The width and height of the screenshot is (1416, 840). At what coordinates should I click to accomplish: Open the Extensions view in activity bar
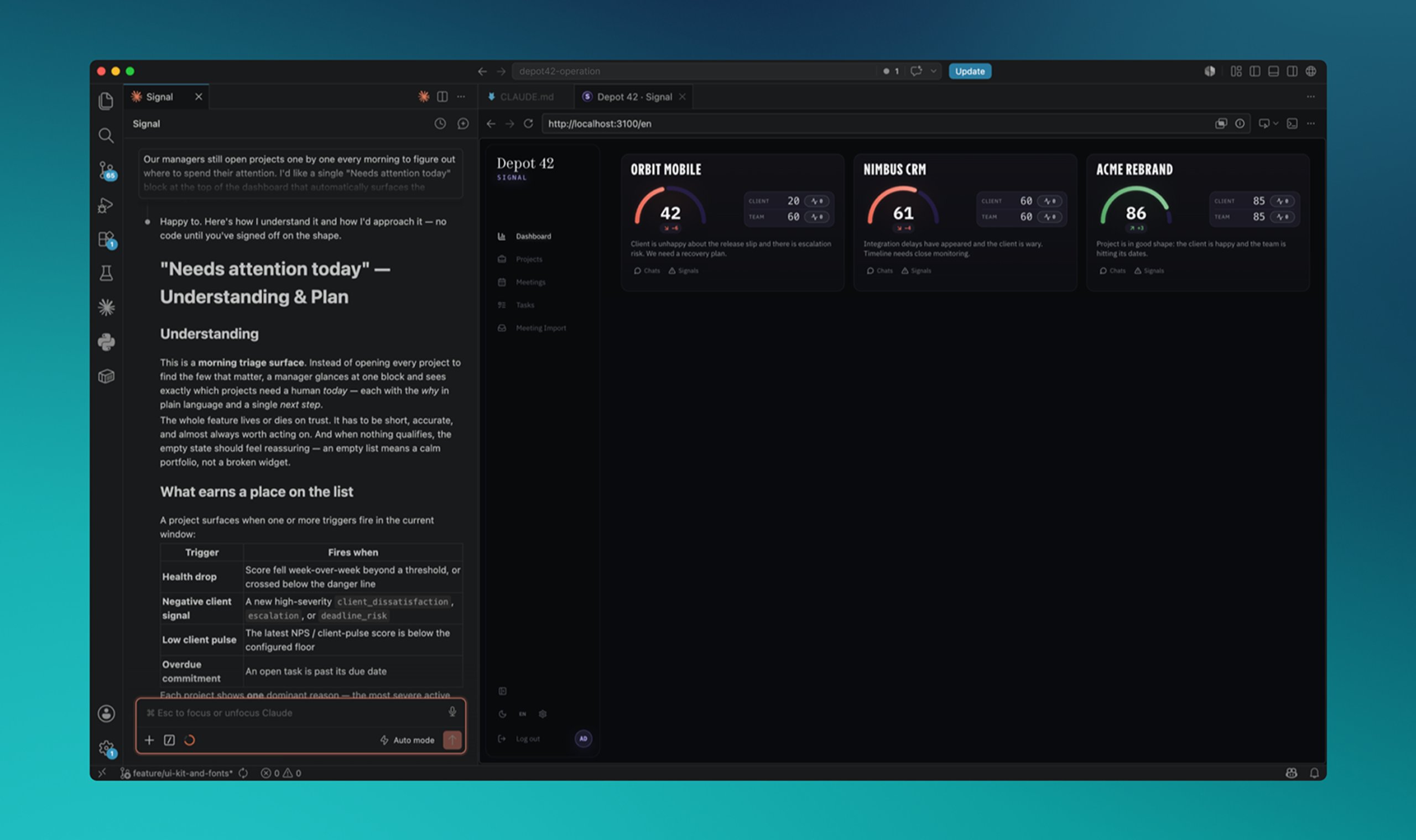106,239
